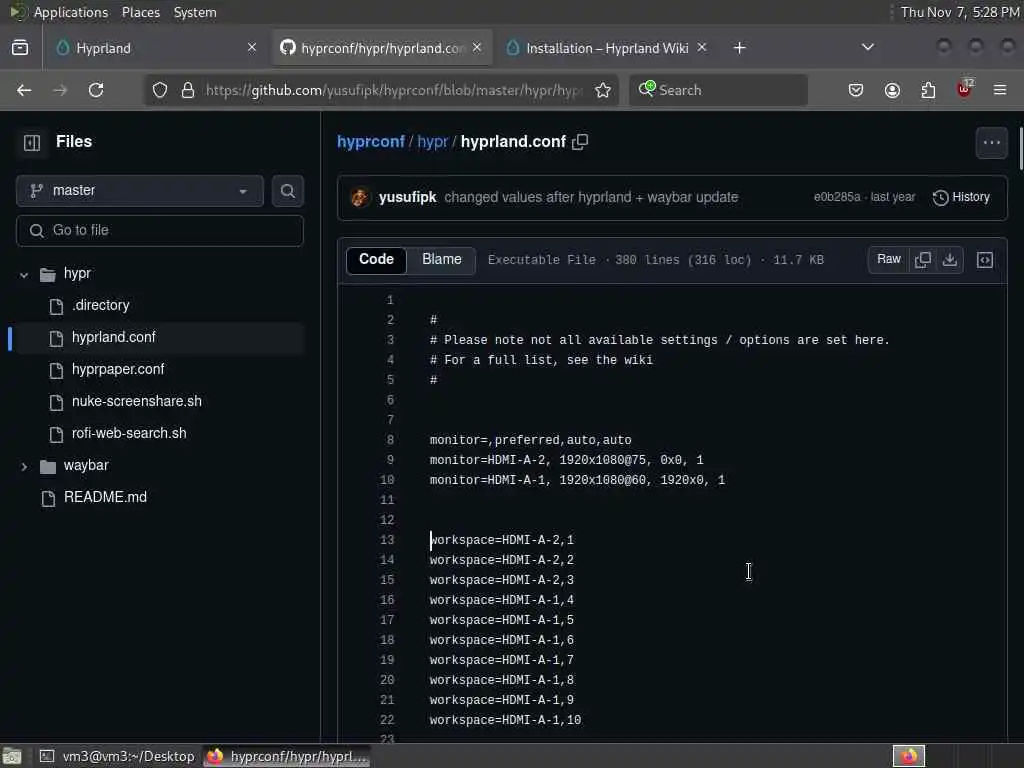Copy file path icon next to hyprland.conf

pos(580,142)
